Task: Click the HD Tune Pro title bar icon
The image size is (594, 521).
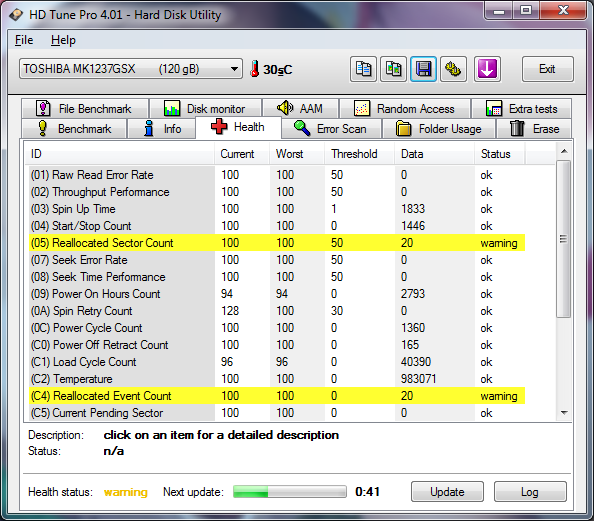Action: (16, 15)
